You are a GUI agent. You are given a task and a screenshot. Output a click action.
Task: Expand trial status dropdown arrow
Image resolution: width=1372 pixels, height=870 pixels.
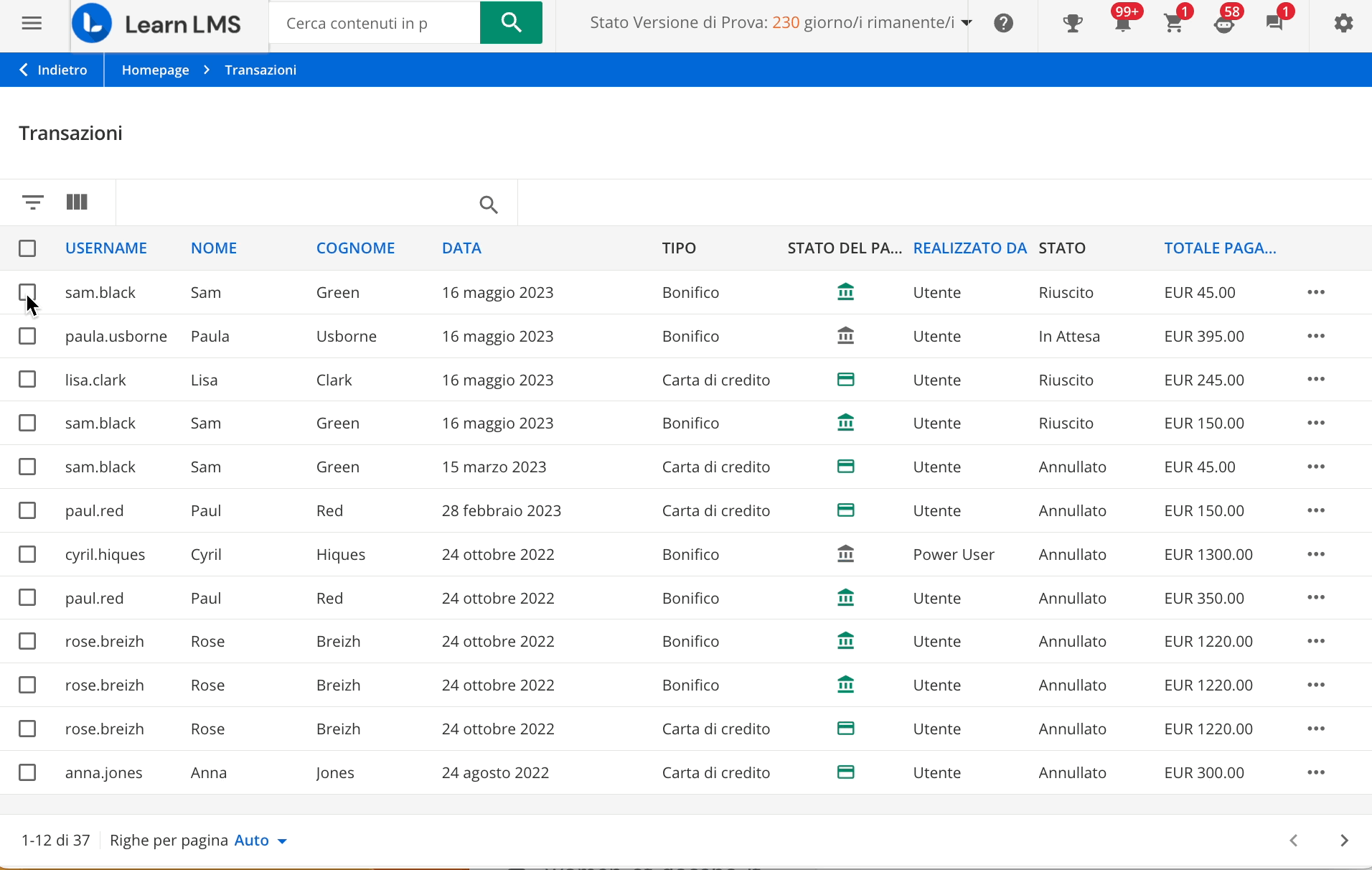[x=967, y=23]
